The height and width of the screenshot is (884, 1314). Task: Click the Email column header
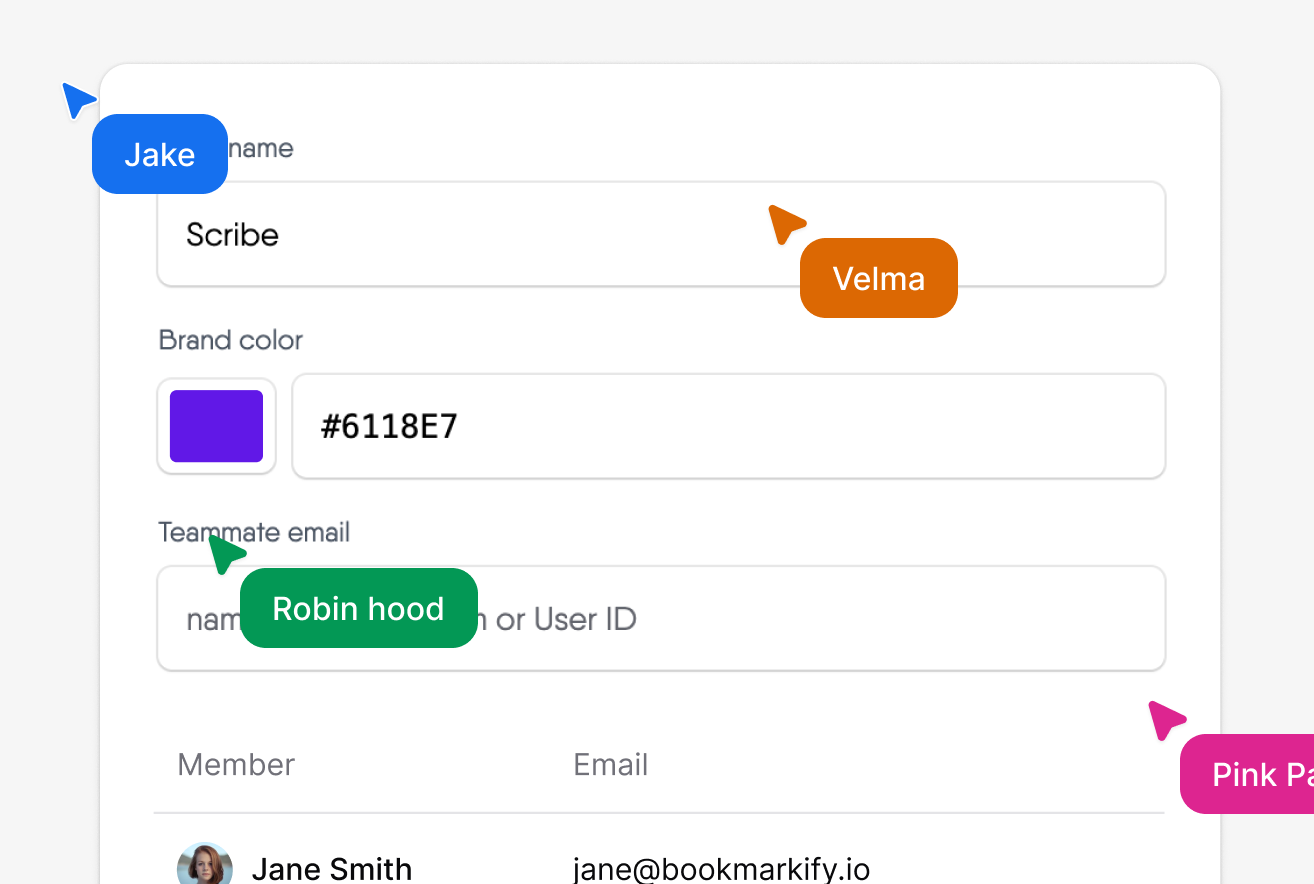(611, 765)
